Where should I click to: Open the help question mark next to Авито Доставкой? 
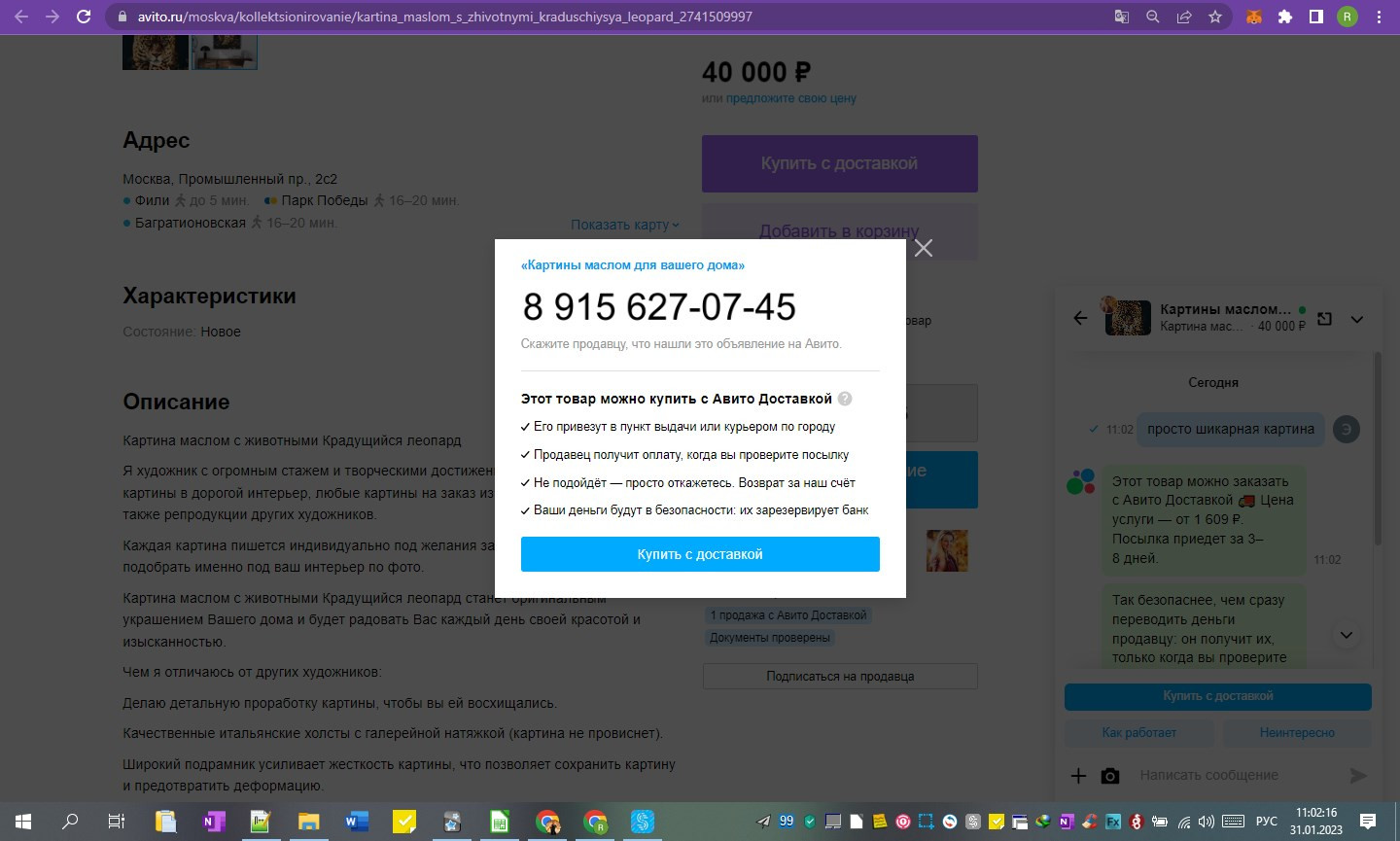pos(845,399)
